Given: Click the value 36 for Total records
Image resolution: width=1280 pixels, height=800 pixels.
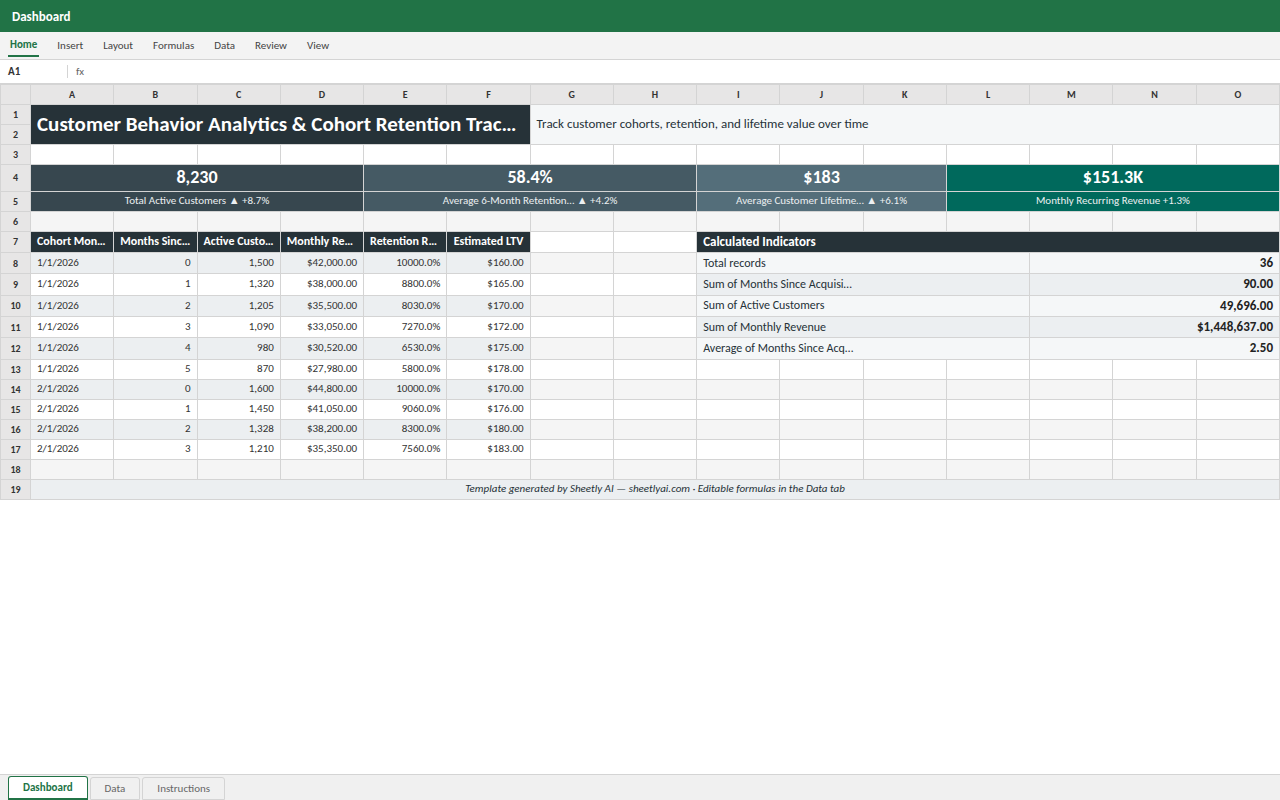Looking at the screenshot, I should (x=1155, y=263).
